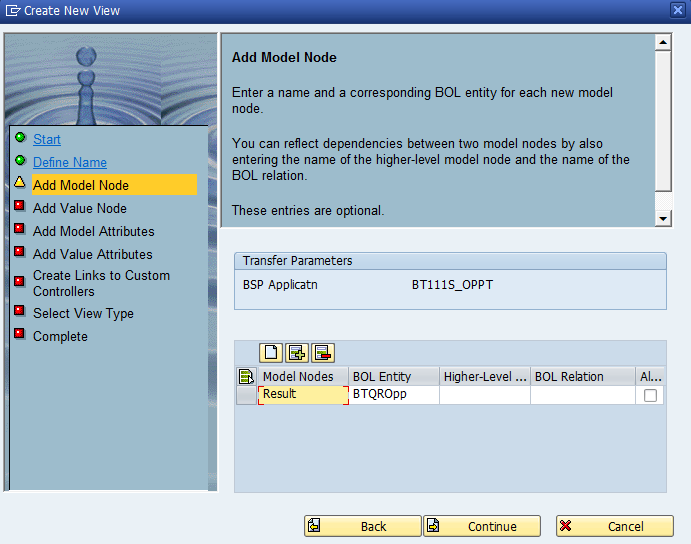Cancel the Create New View wizard
The height and width of the screenshot is (544, 691).
615,526
